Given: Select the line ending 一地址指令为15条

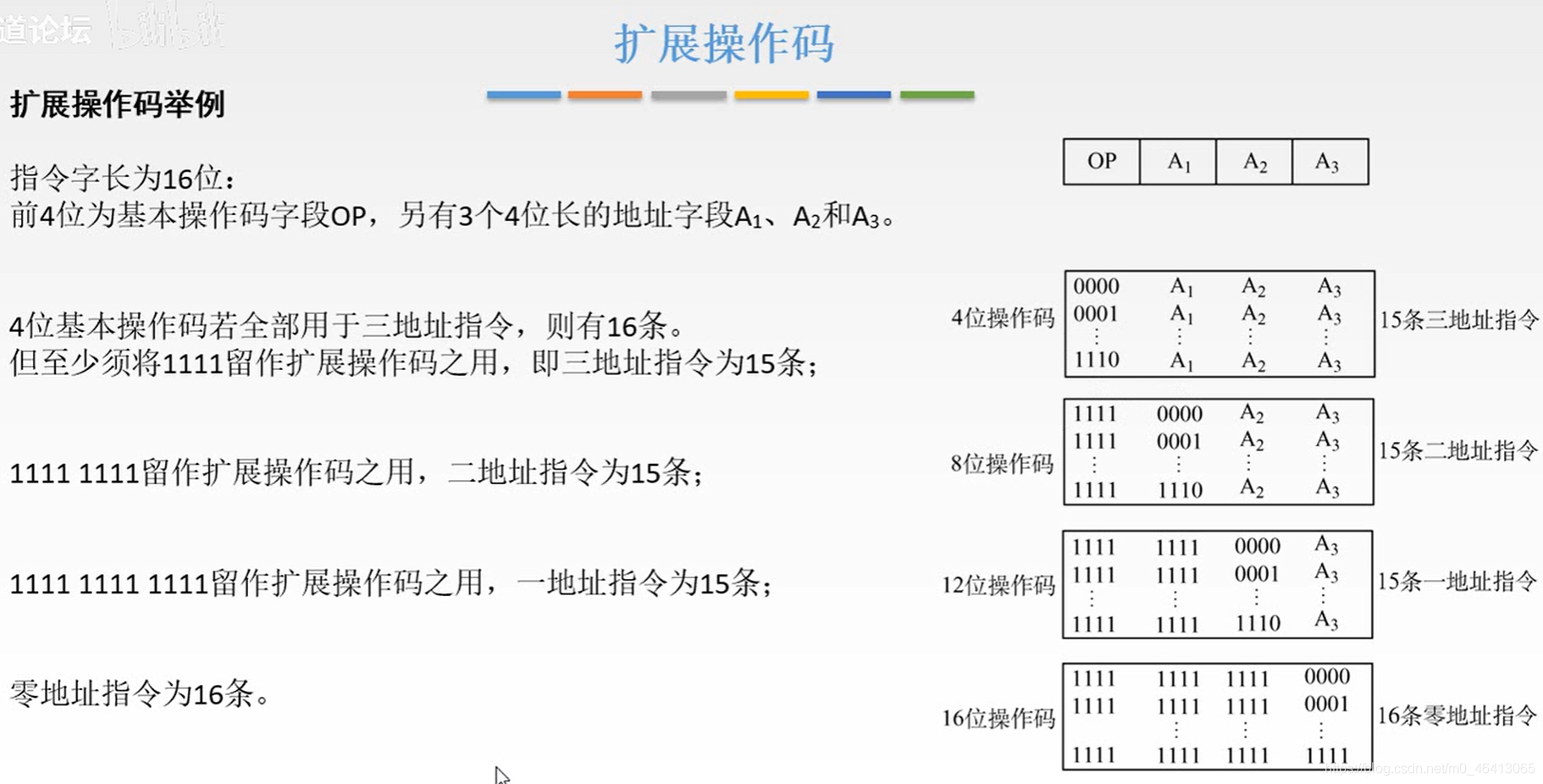Looking at the screenshot, I should coord(391,583).
